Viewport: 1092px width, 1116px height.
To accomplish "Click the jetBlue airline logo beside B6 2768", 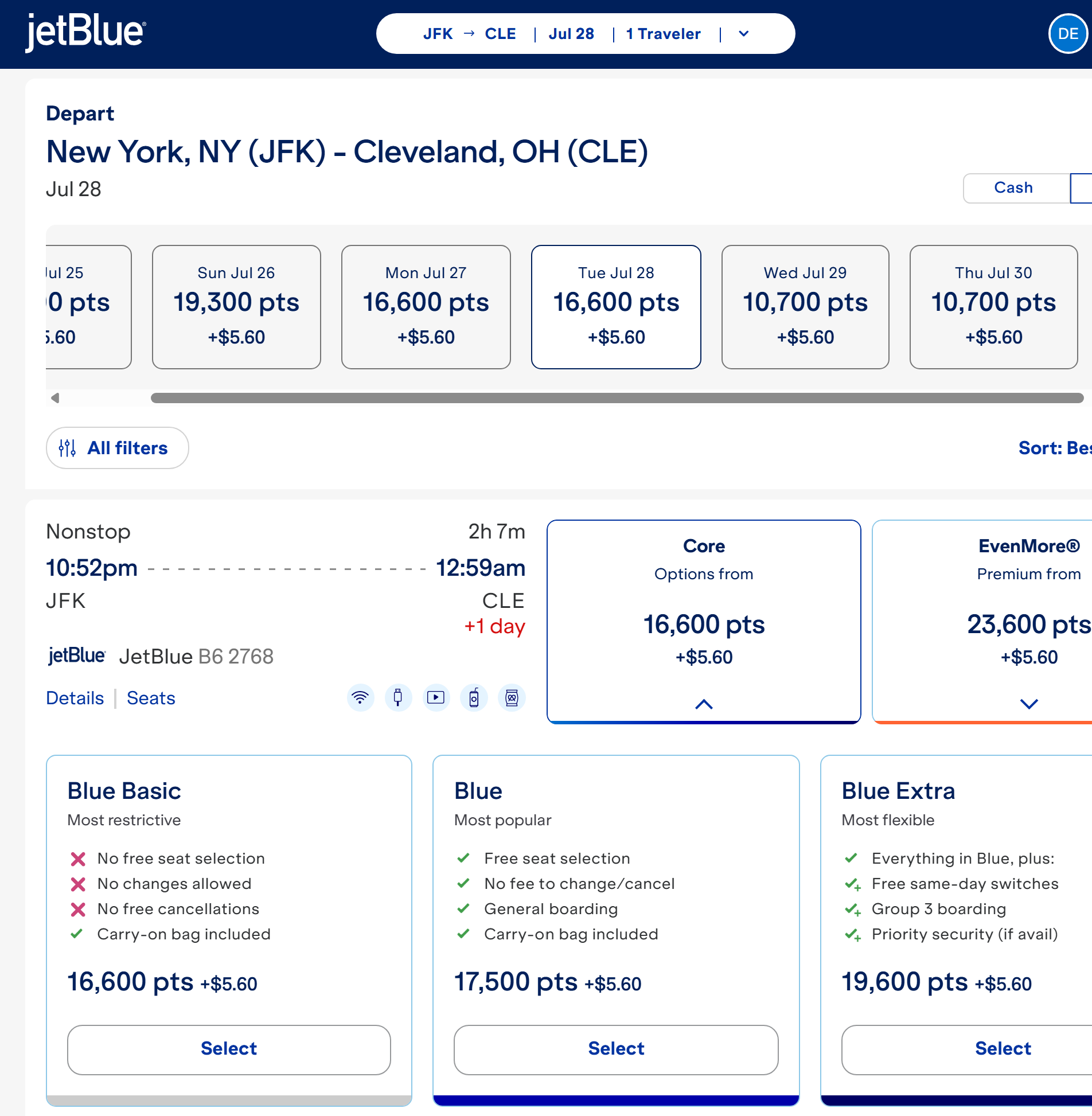I will pos(77,655).
